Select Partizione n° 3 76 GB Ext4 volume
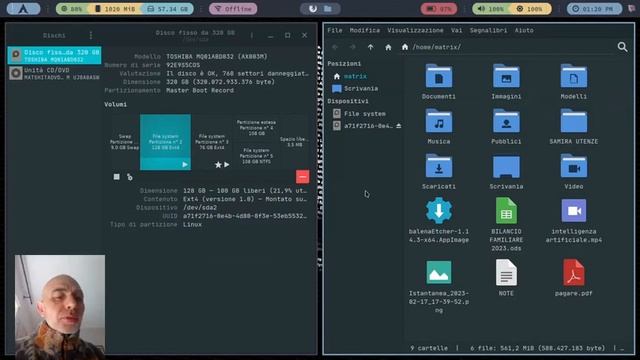Viewport: 640px width, 360px height. 211,142
